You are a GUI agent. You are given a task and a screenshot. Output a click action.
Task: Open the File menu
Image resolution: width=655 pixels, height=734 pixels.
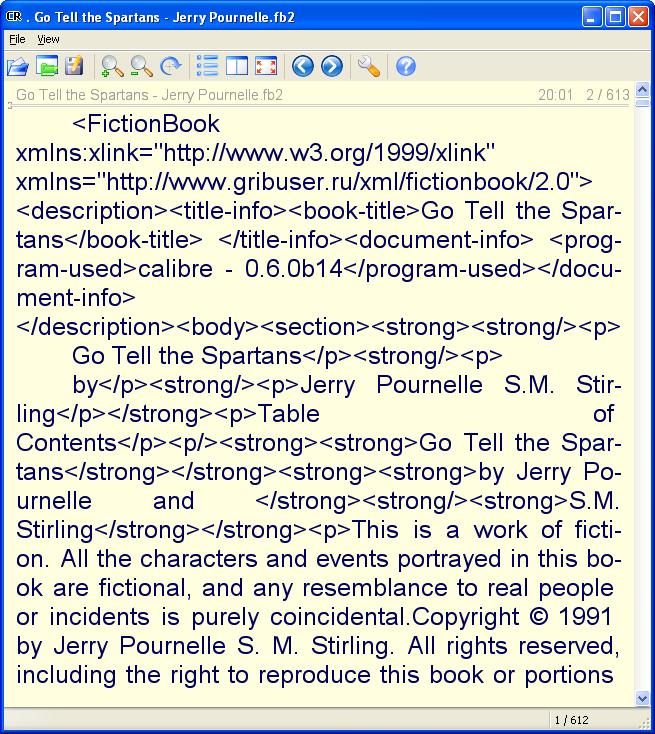(x=17, y=39)
